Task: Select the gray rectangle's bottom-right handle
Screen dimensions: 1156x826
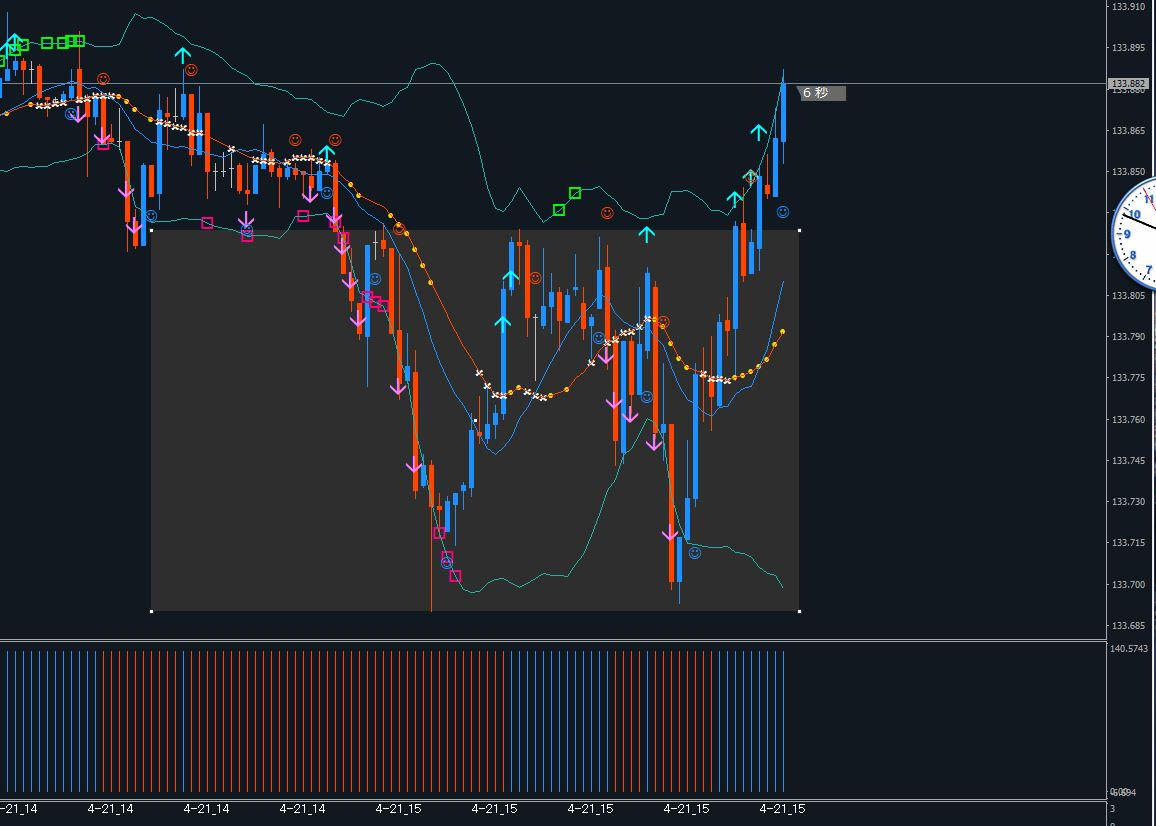Action: click(x=799, y=611)
